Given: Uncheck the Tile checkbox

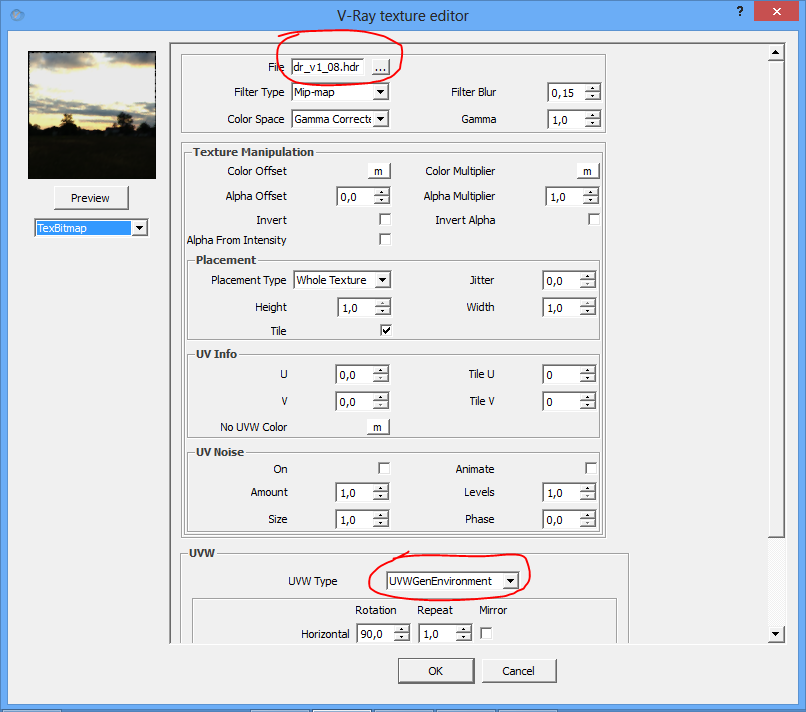Looking at the screenshot, I should [386, 330].
